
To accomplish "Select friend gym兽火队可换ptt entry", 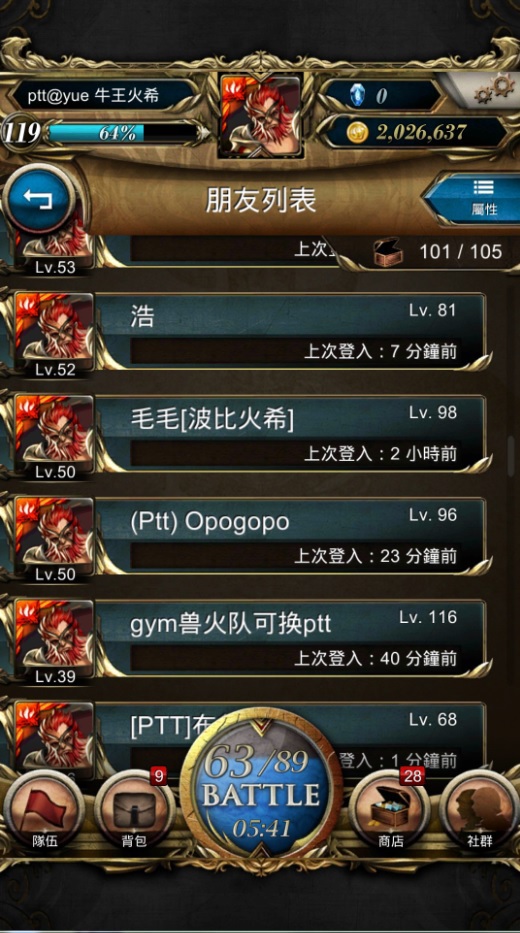I will (289, 638).
